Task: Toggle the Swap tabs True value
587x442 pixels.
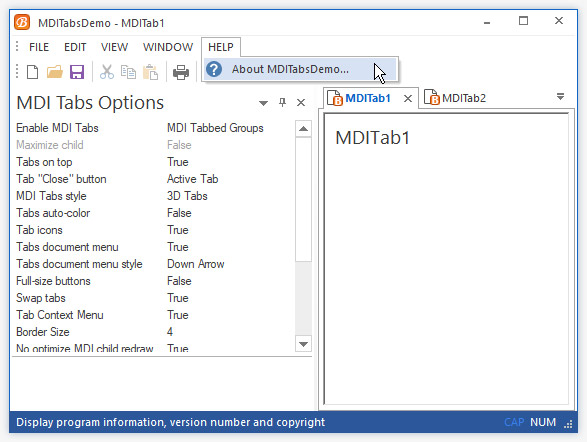Action: 177,298
